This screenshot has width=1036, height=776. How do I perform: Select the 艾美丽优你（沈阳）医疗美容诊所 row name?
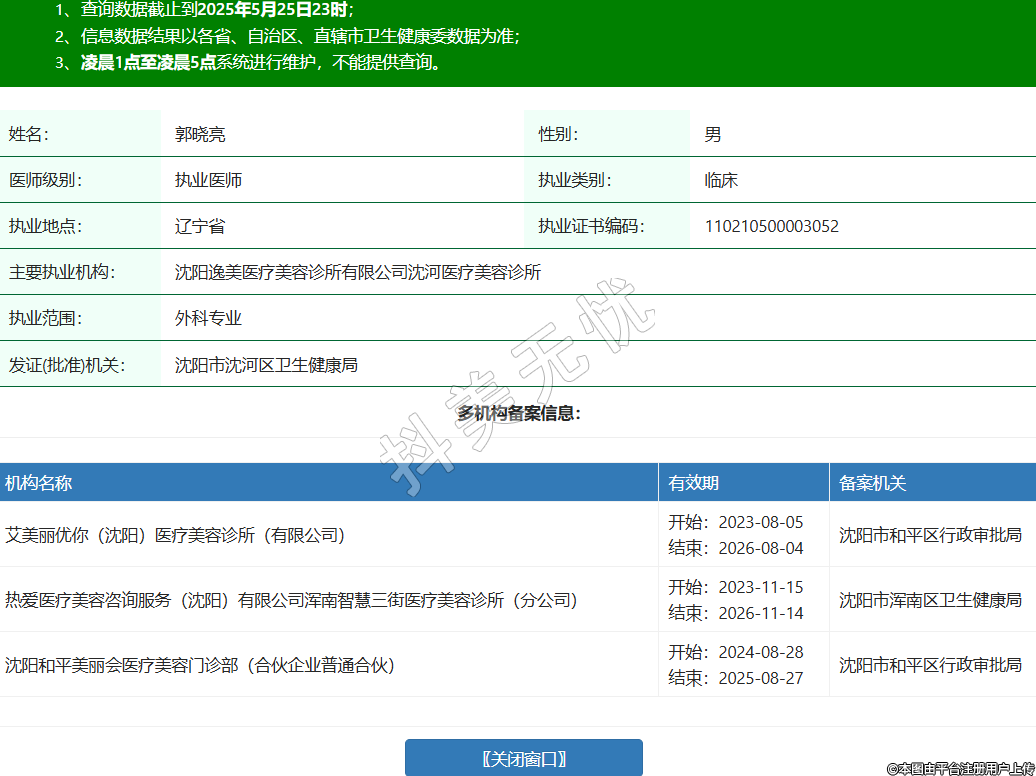pyautogui.click(x=175, y=535)
